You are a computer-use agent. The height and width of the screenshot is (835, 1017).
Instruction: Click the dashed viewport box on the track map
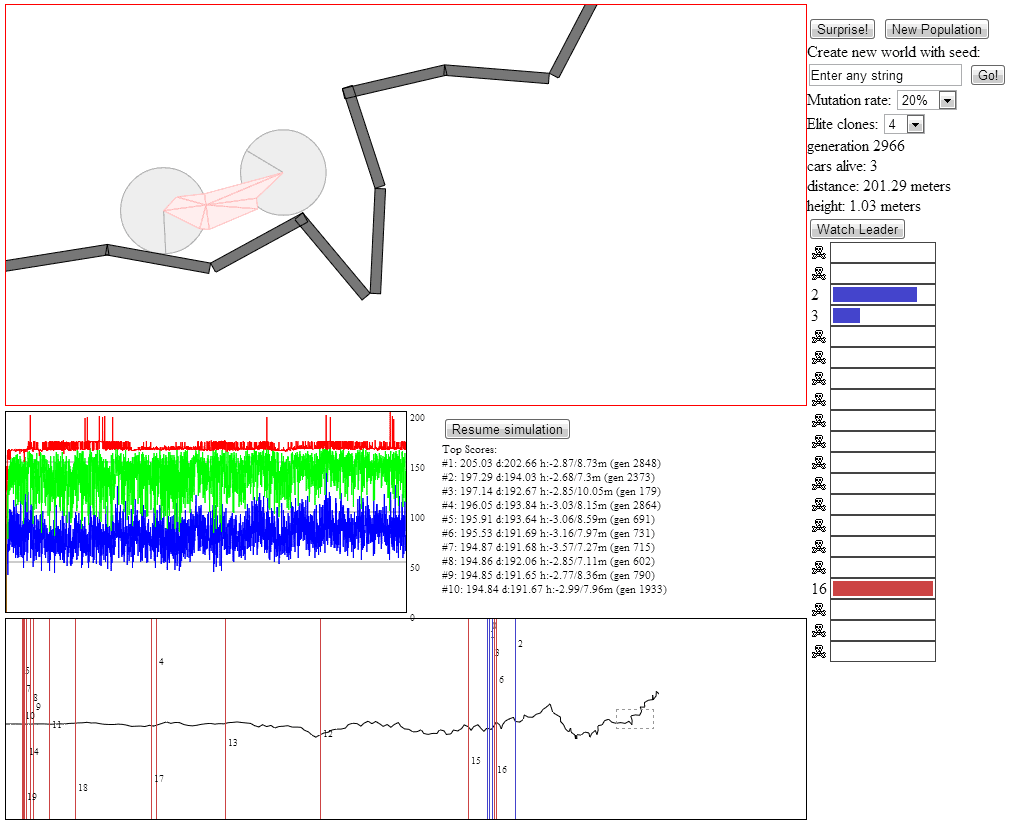tap(633, 718)
